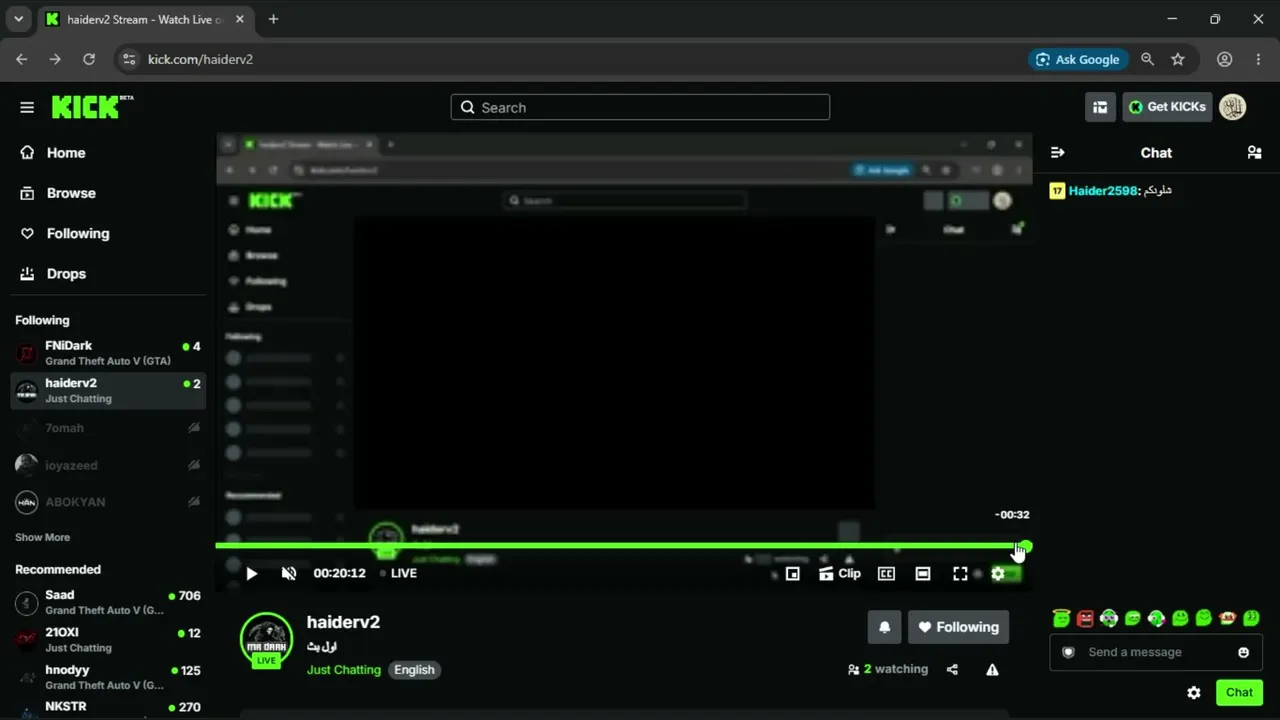Open the haiderv2 channel avatar
Screen dimensions: 1280x720
266,640
